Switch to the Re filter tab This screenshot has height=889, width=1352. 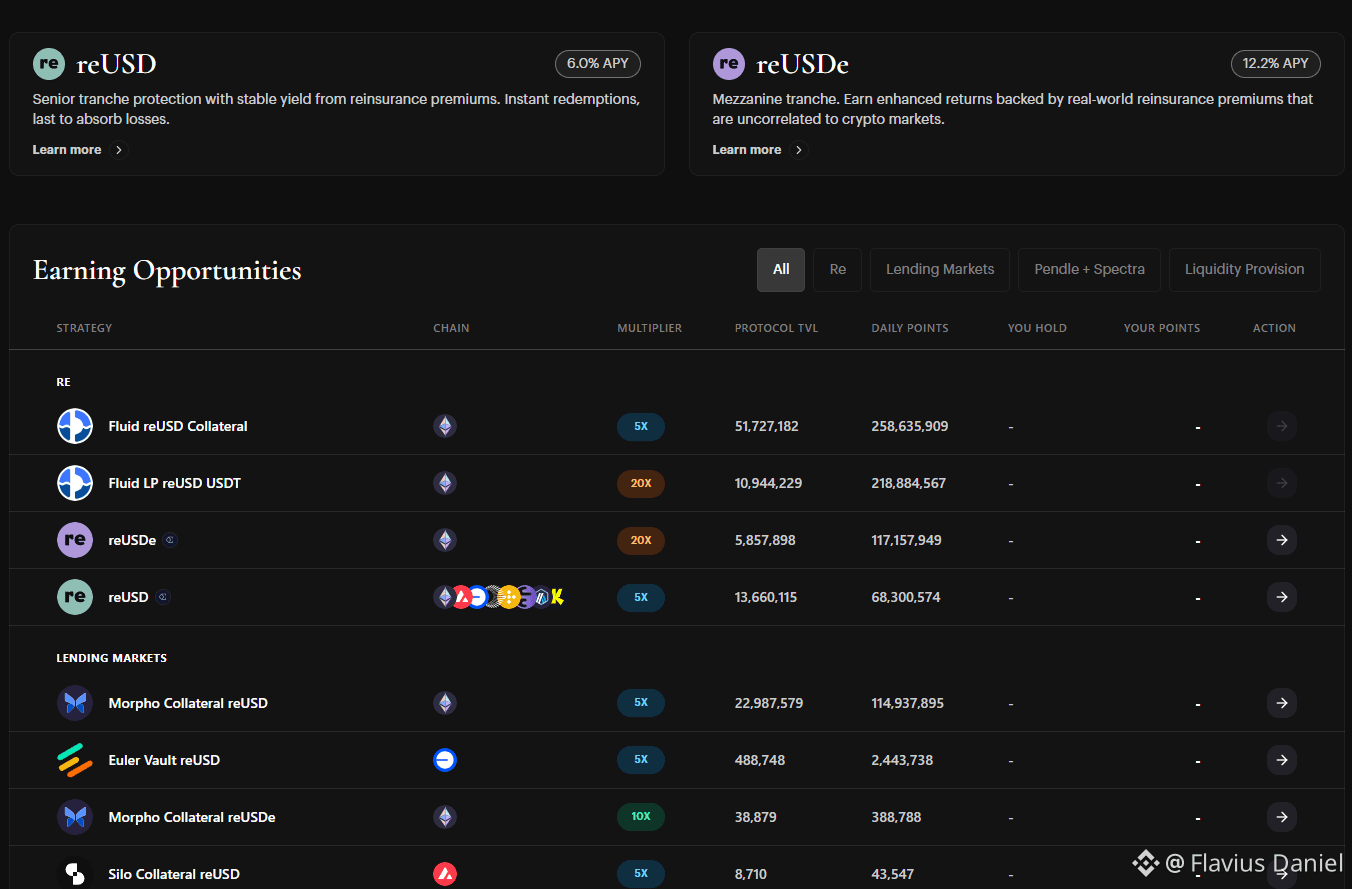click(838, 270)
